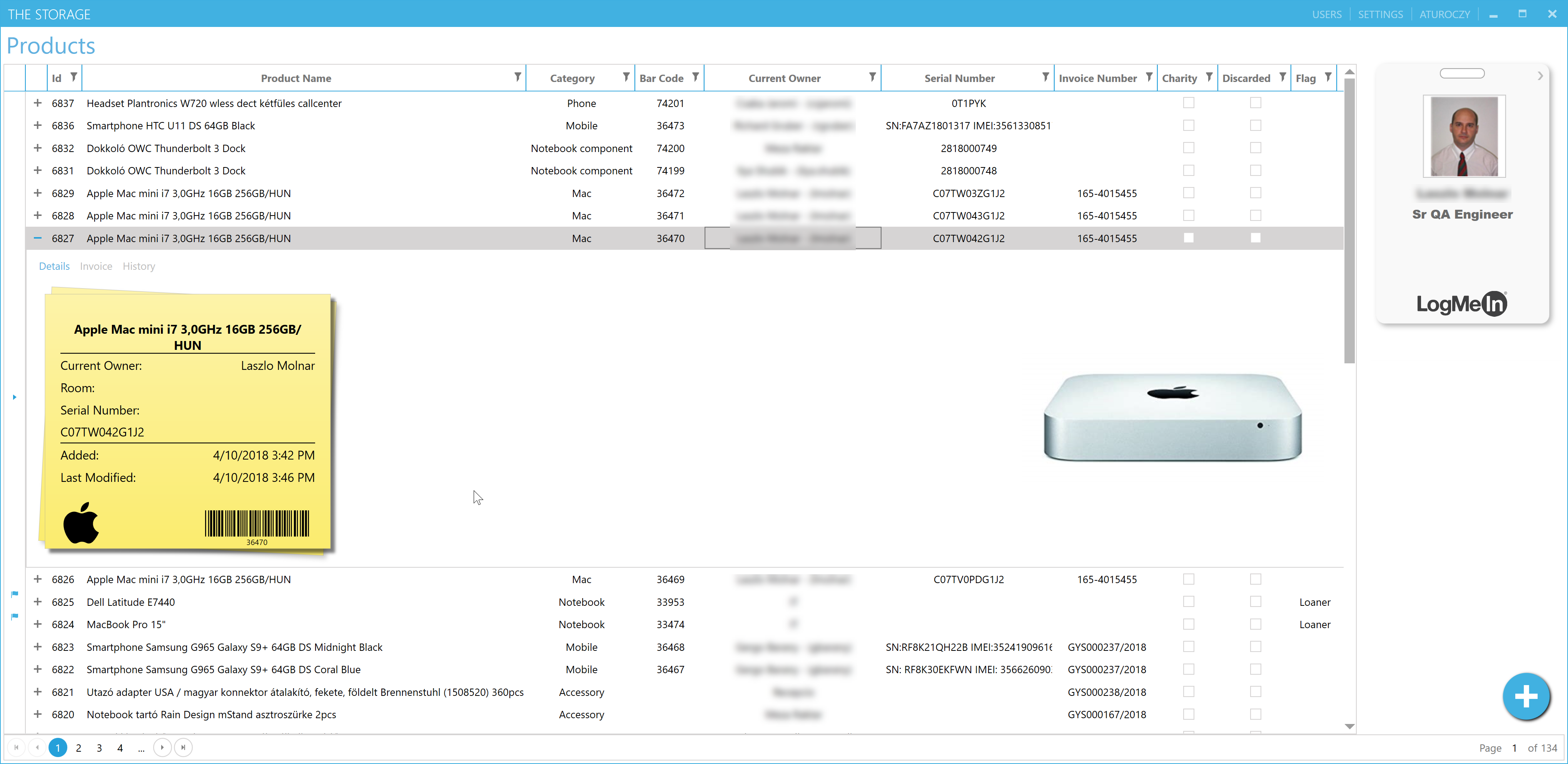The width and height of the screenshot is (1568, 764).
Task: Open the Current Owner filter funnel
Action: point(872,77)
